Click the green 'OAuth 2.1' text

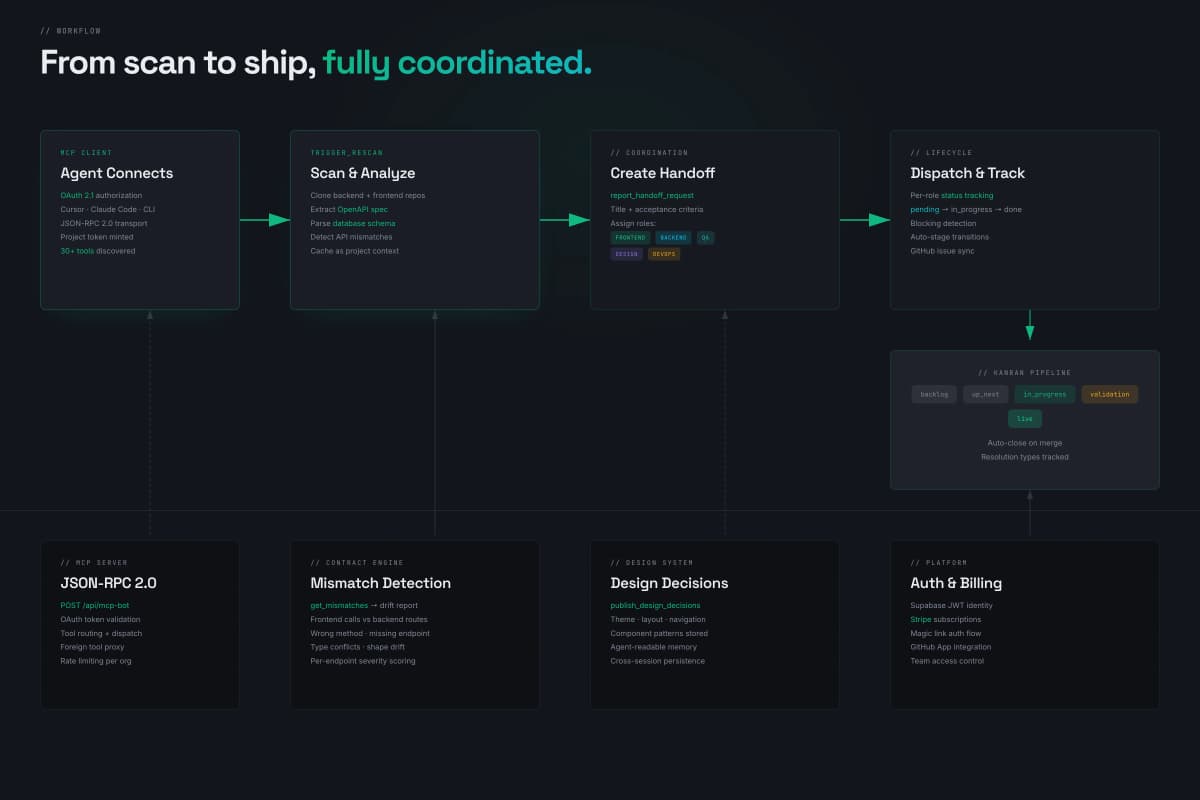(77, 195)
